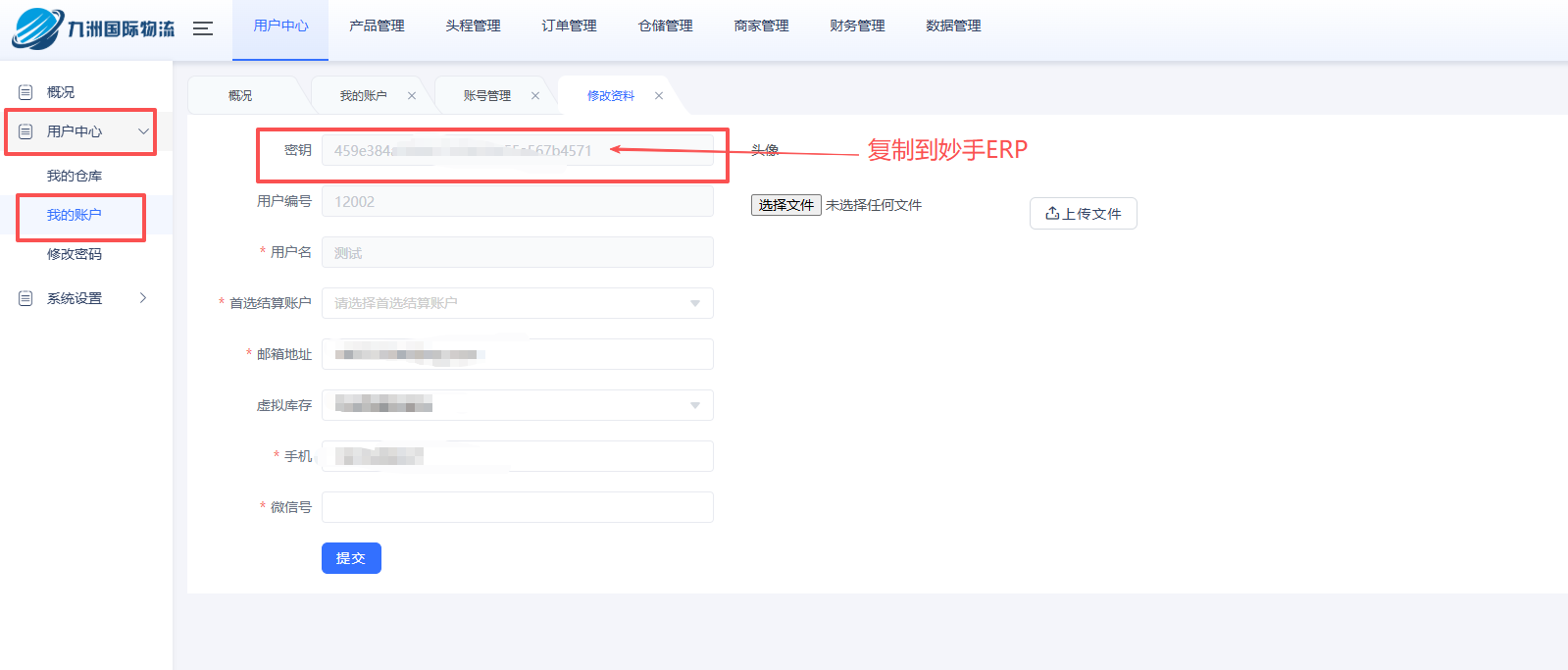
Task: Click the 概况 sidebar document icon
Action: click(25, 92)
